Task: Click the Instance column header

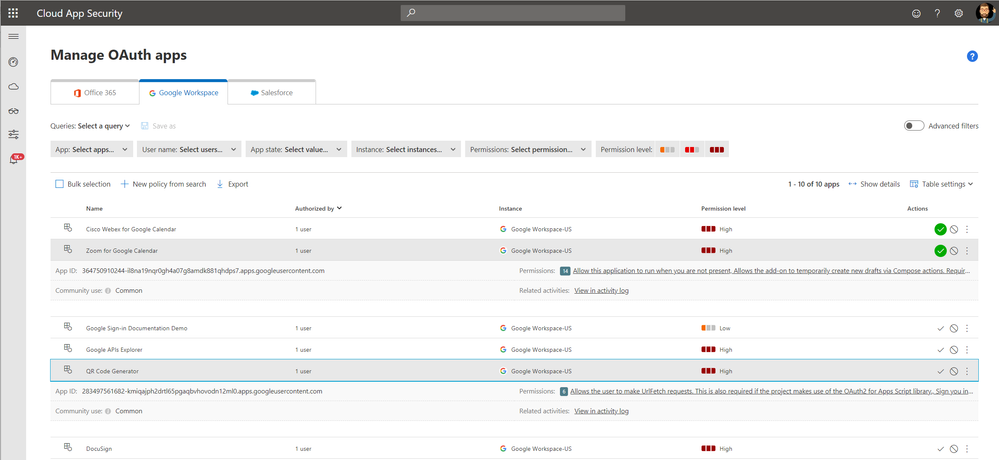Action: pyautogui.click(x=510, y=208)
